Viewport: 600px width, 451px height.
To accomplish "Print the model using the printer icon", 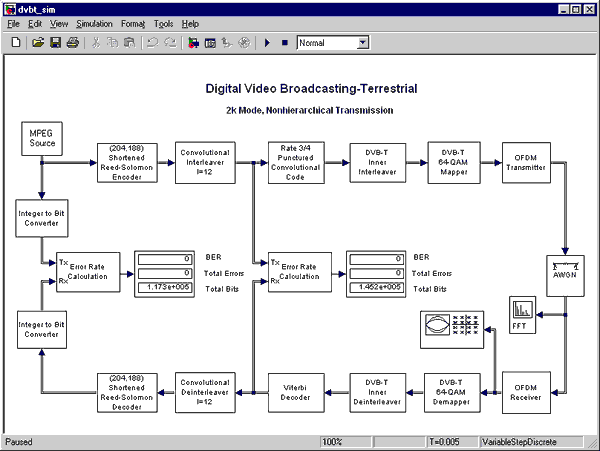I will click(73, 42).
